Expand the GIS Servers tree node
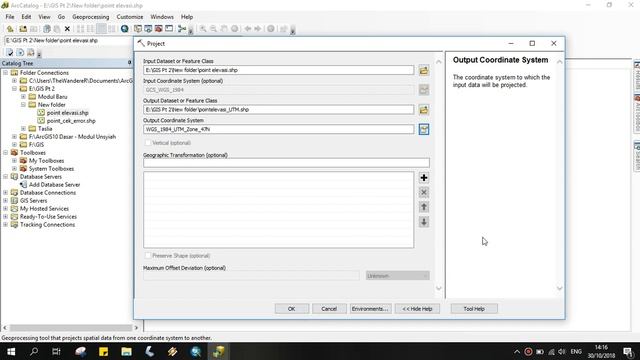Screen dimensions: 640x360 click(6, 201)
